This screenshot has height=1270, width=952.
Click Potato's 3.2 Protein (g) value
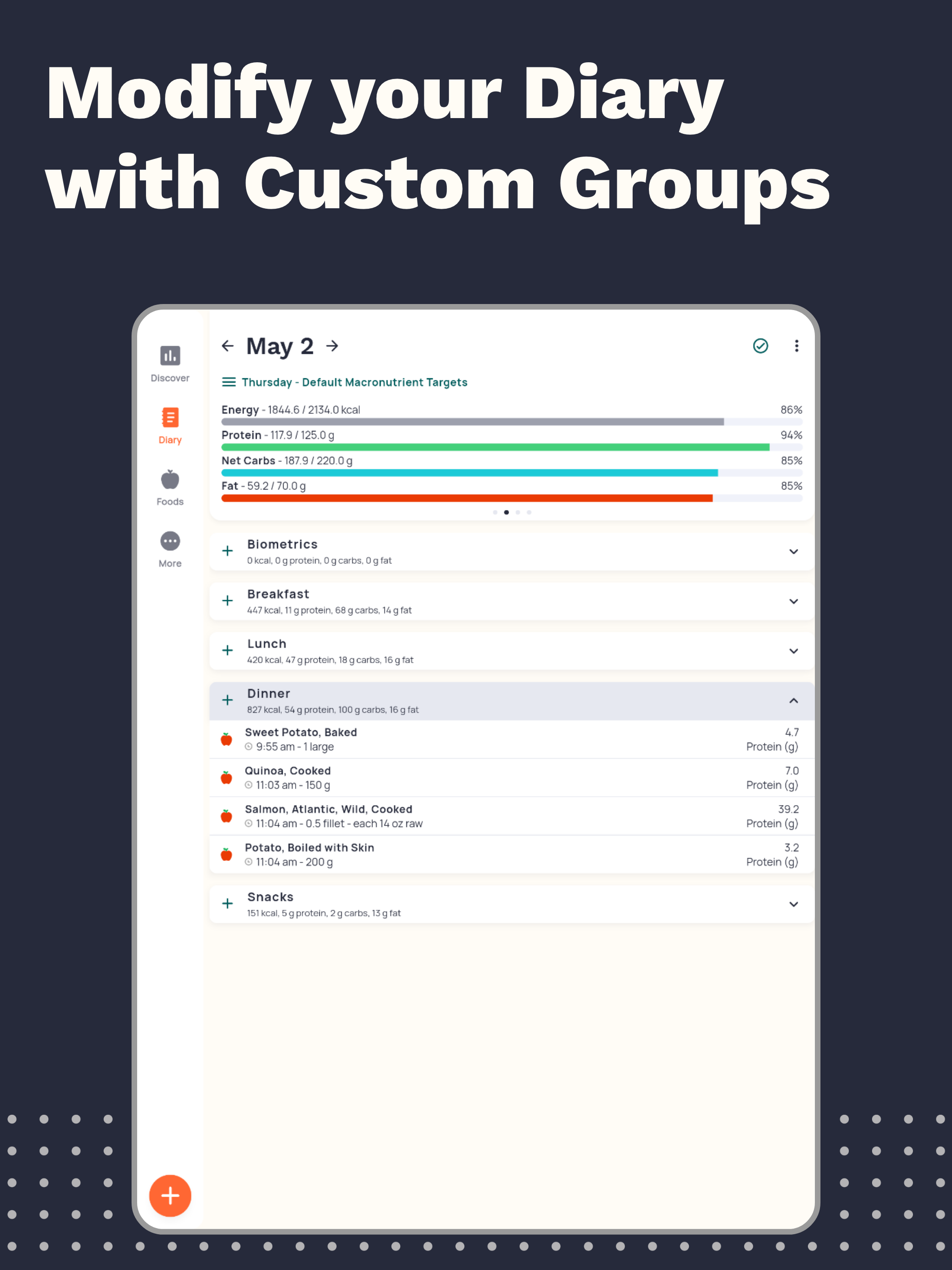pos(772,855)
